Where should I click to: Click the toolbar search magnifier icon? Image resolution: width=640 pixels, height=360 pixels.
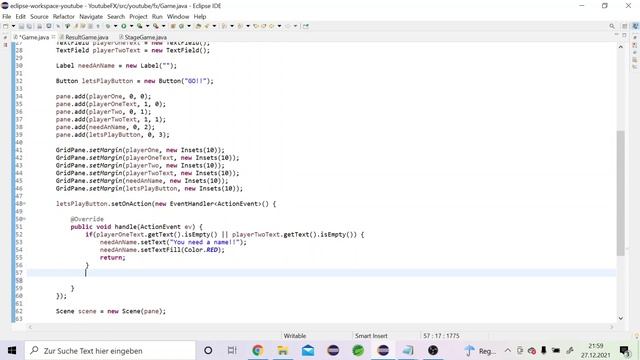point(612,26)
